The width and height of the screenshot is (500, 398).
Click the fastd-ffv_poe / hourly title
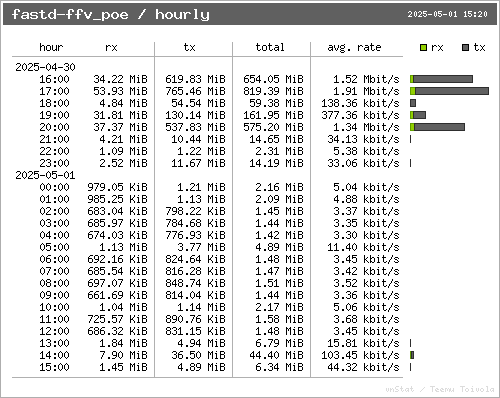point(111,14)
